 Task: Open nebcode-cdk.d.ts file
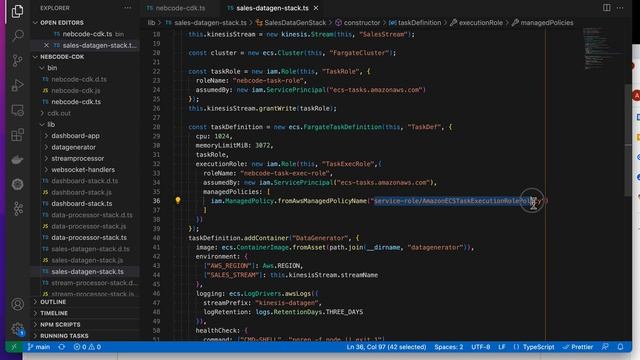click(x=79, y=79)
